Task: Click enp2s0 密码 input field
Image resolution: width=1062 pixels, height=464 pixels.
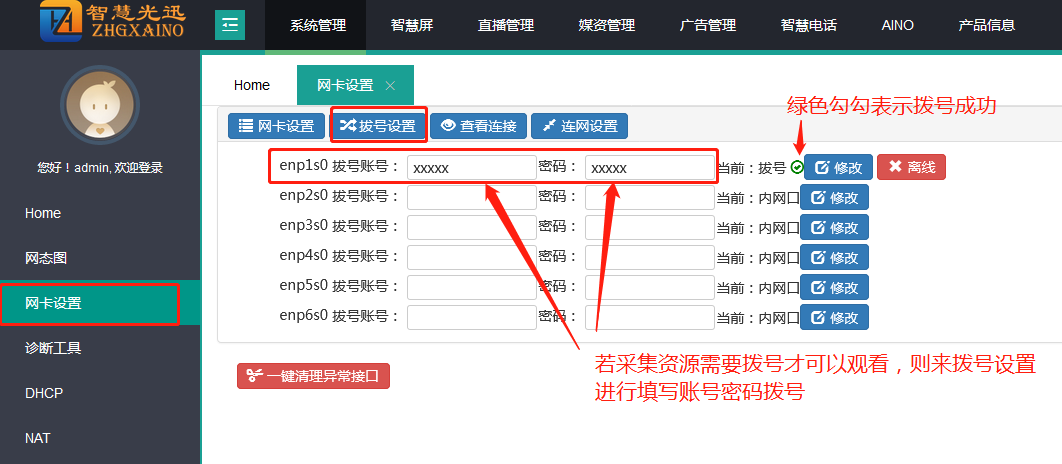Action: [x=649, y=198]
